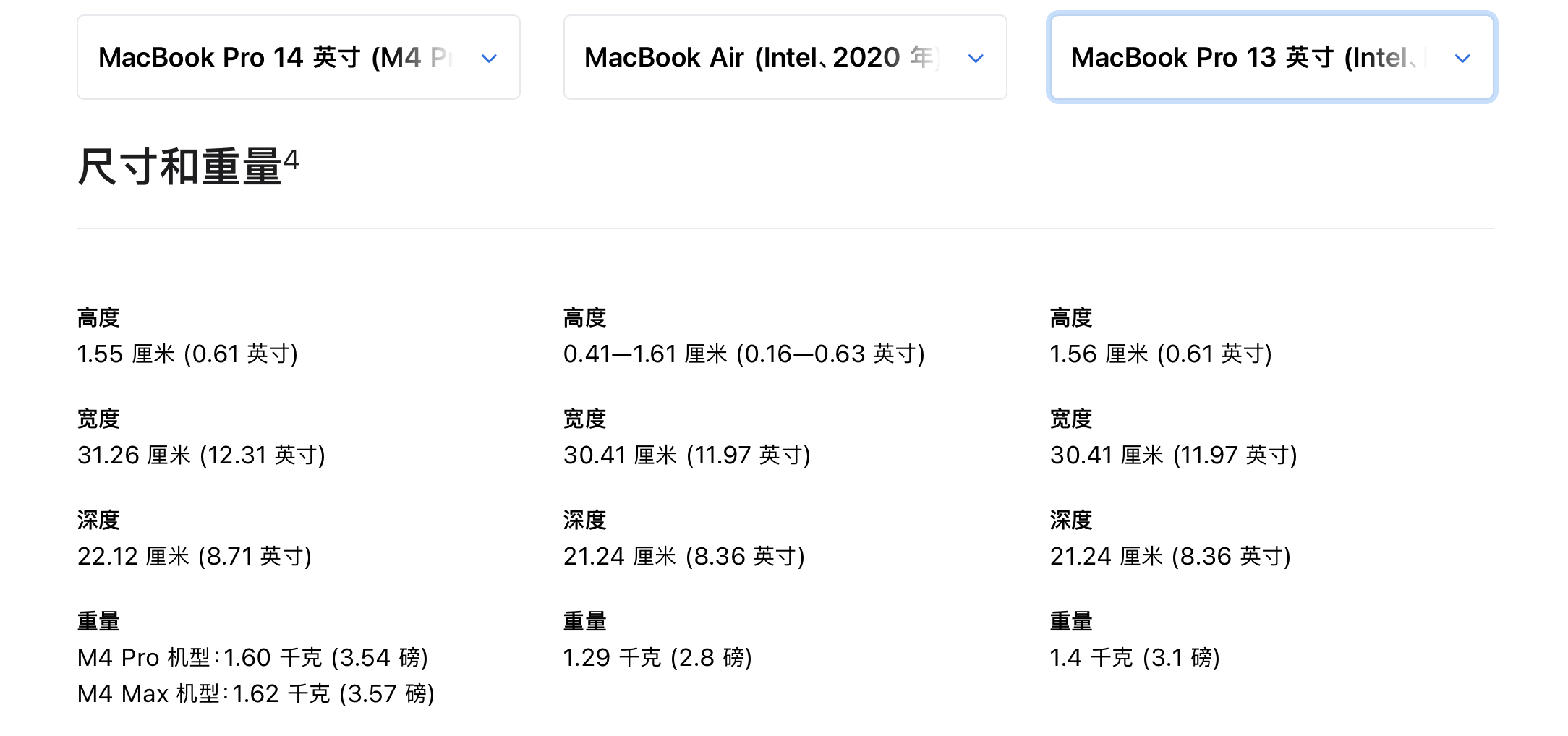
Task: Click the weight text 1.29 千克 (2.8 磅)
Action: click(x=659, y=657)
